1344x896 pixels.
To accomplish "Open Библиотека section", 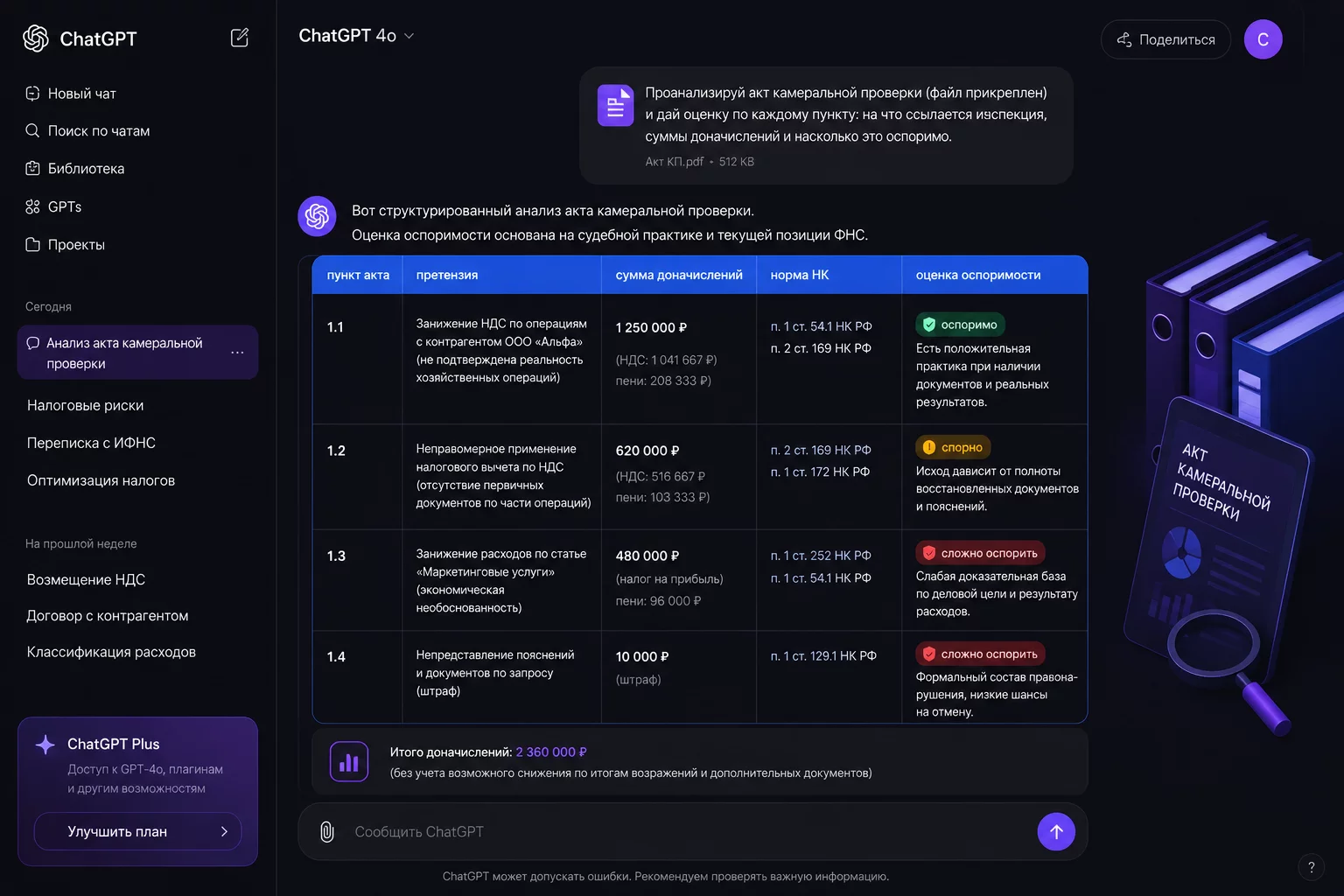I will pos(75,169).
